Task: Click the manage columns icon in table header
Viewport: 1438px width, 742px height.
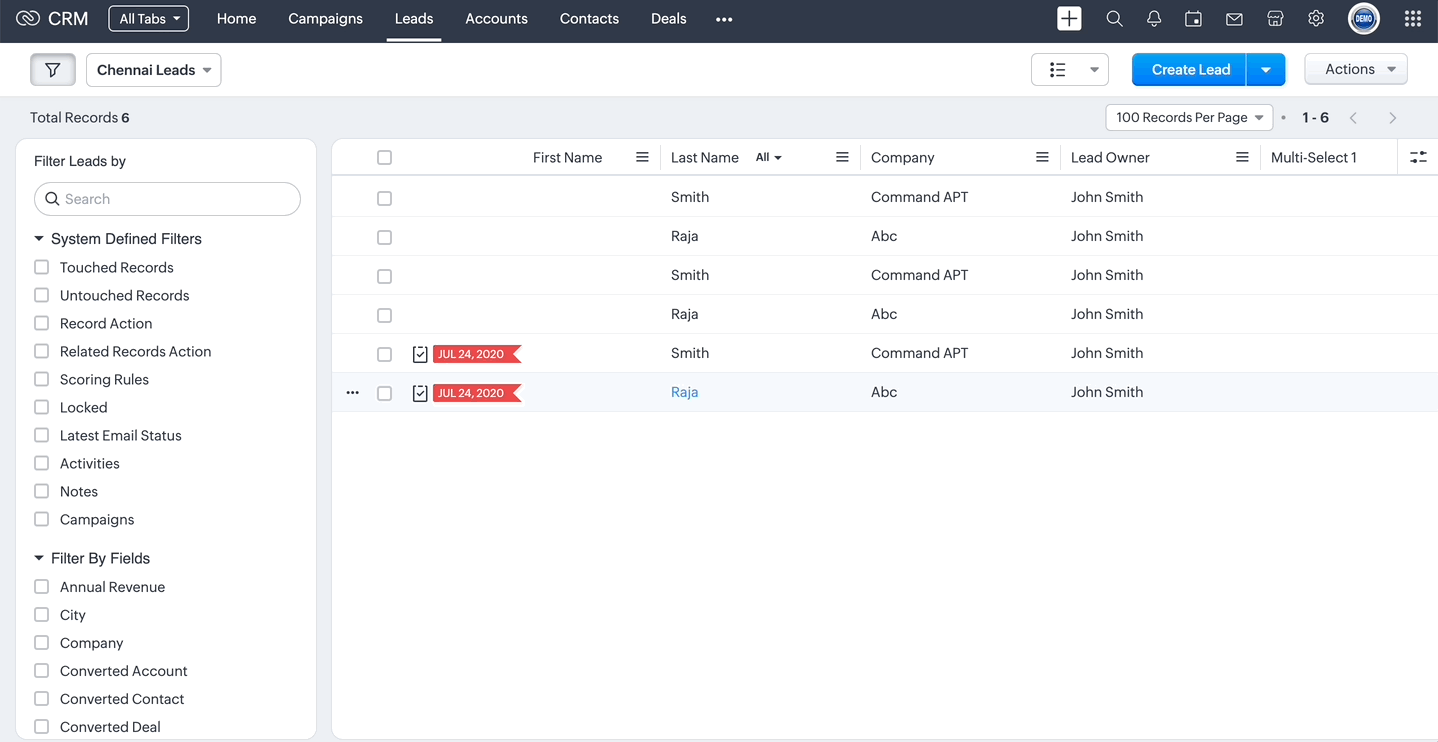Action: tap(1418, 157)
